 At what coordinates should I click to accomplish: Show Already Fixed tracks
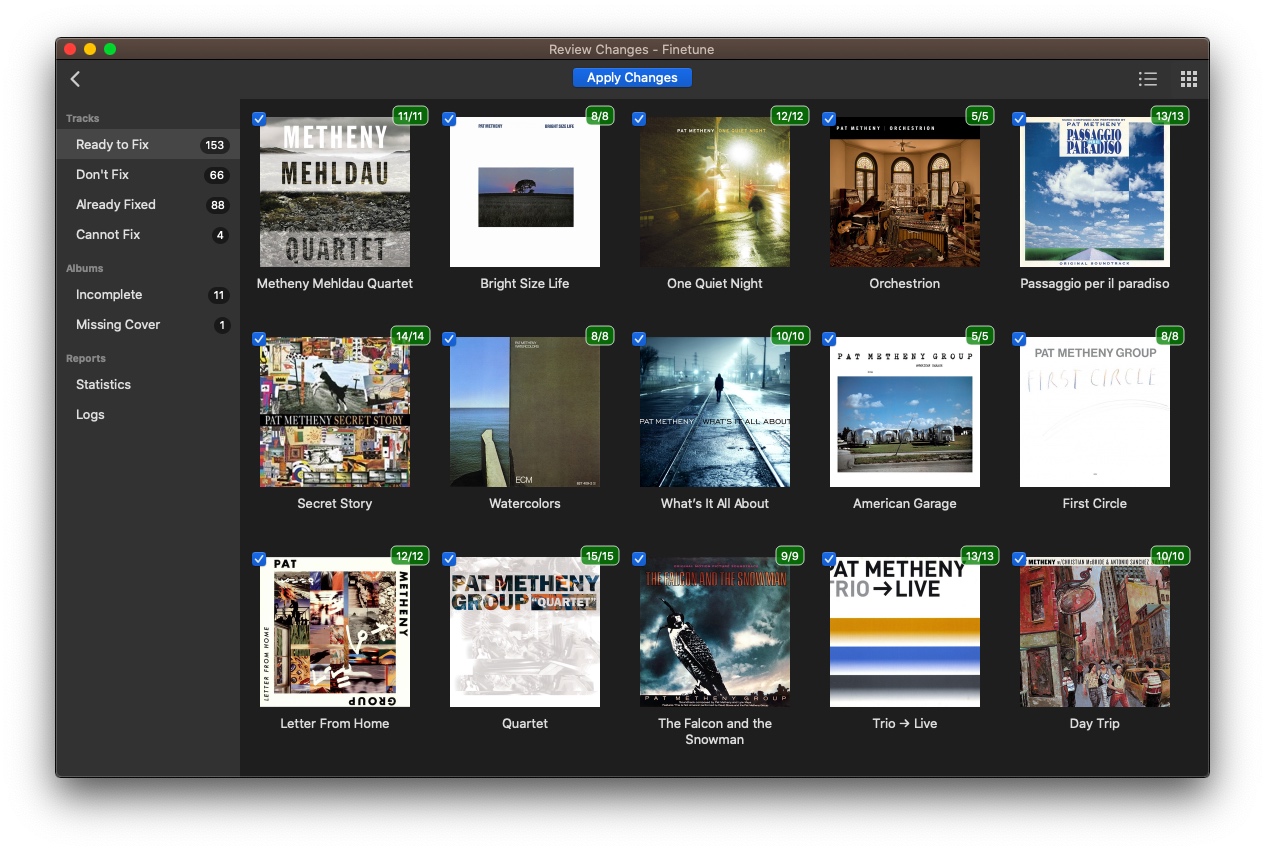click(x=148, y=204)
